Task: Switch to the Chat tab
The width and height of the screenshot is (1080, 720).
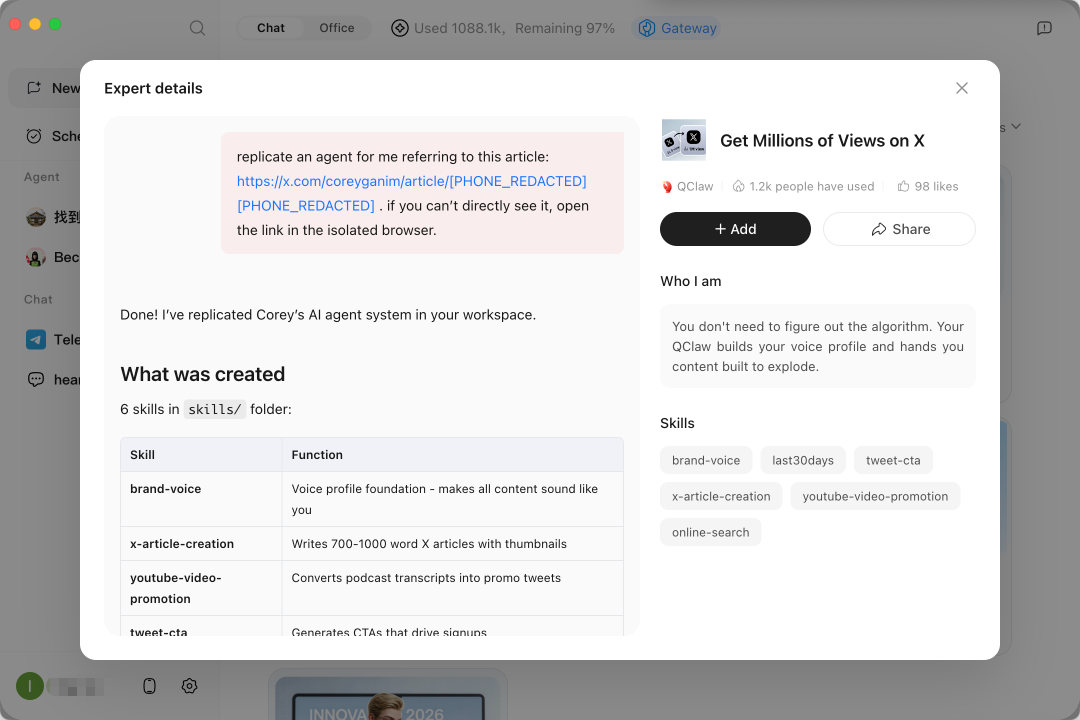Action: [x=271, y=28]
